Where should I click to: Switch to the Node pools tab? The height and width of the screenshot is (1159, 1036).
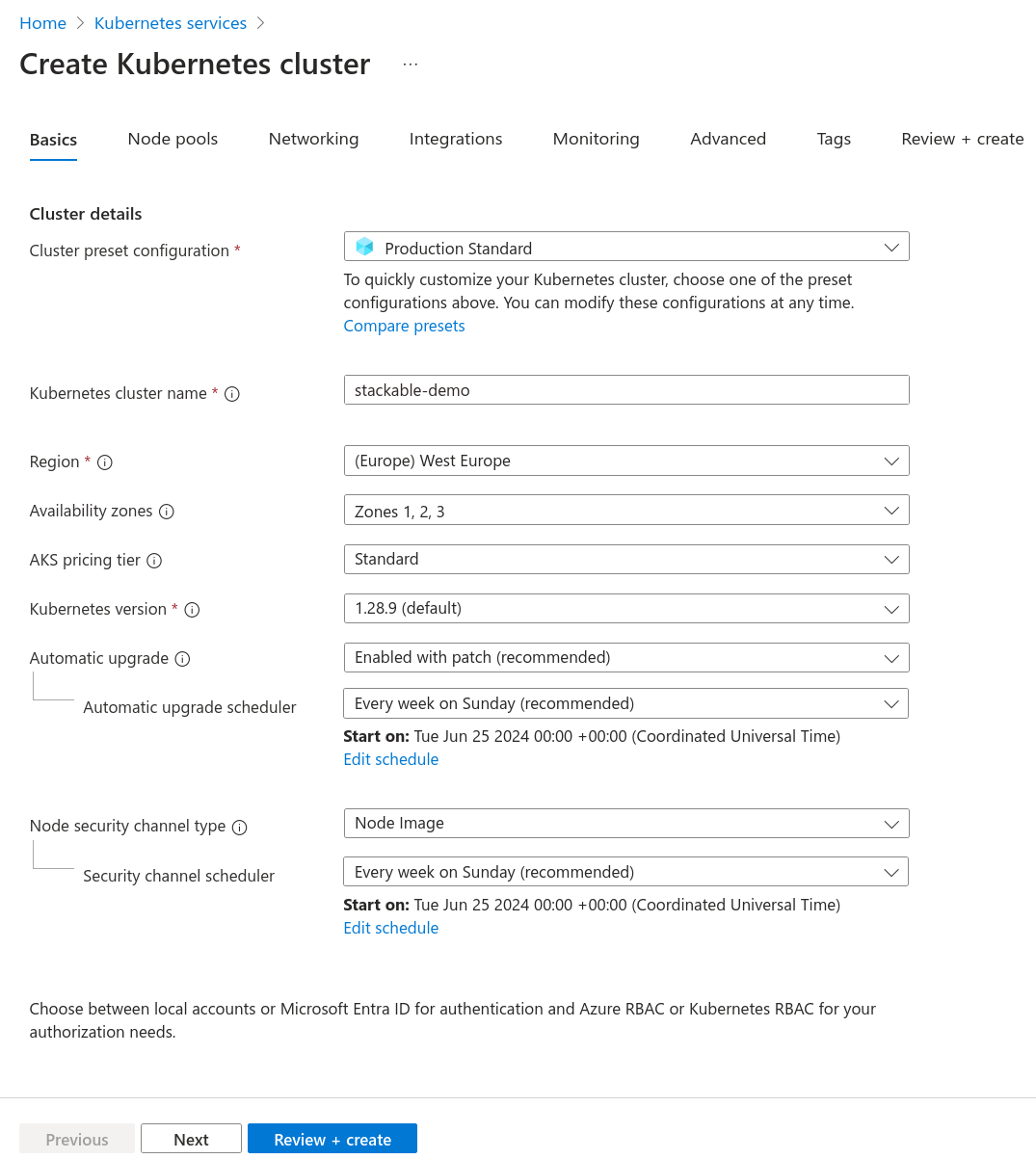click(173, 139)
